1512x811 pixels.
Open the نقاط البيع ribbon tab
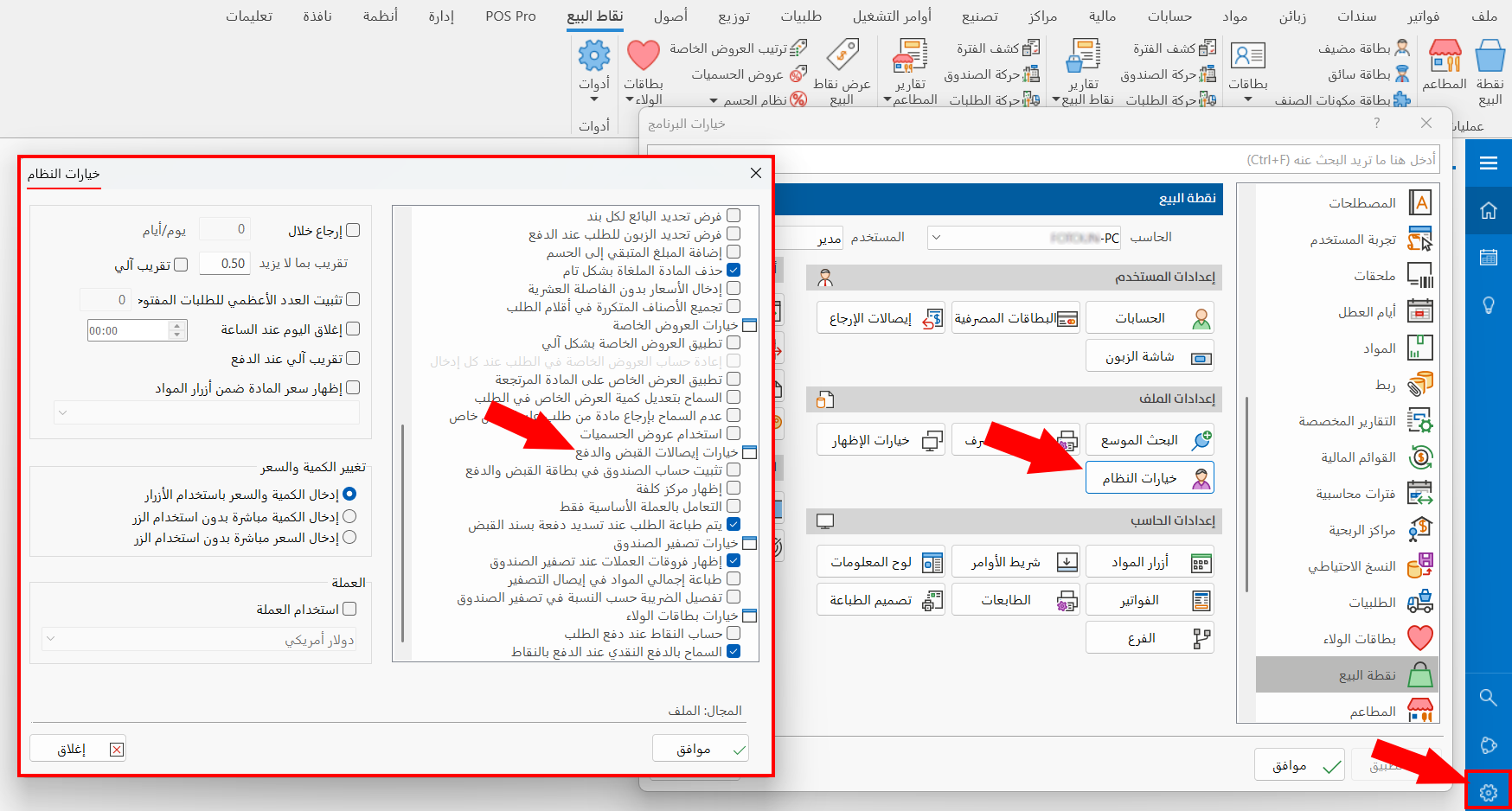click(x=595, y=16)
